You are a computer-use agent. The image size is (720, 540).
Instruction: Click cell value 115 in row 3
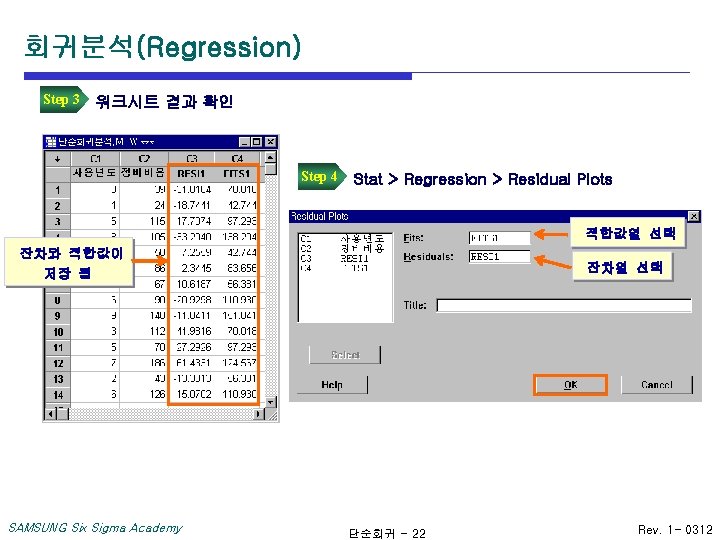click(x=144, y=221)
